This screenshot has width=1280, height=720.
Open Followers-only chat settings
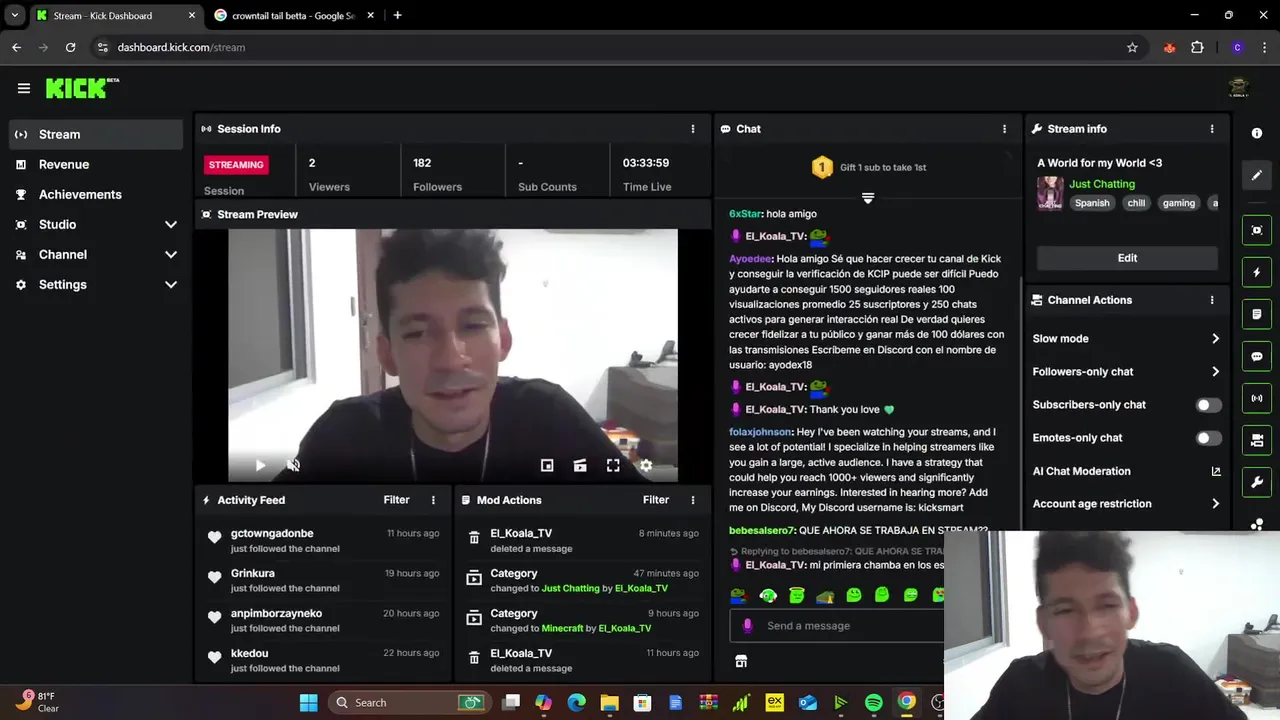(x=1127, y=372)
